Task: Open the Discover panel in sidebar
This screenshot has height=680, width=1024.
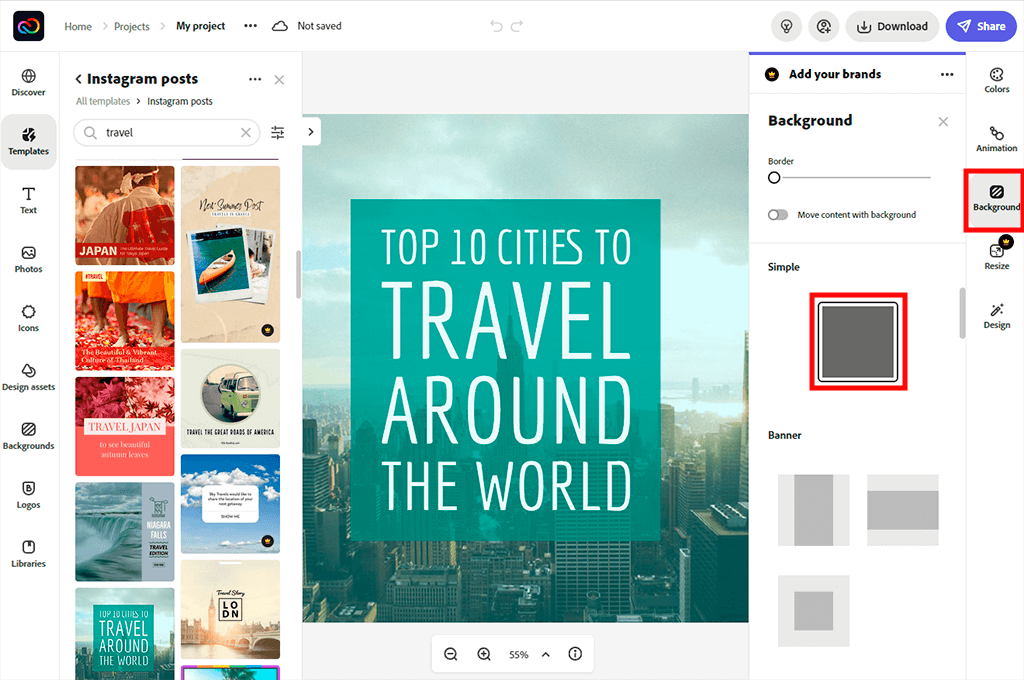Action: coord(28,82)
